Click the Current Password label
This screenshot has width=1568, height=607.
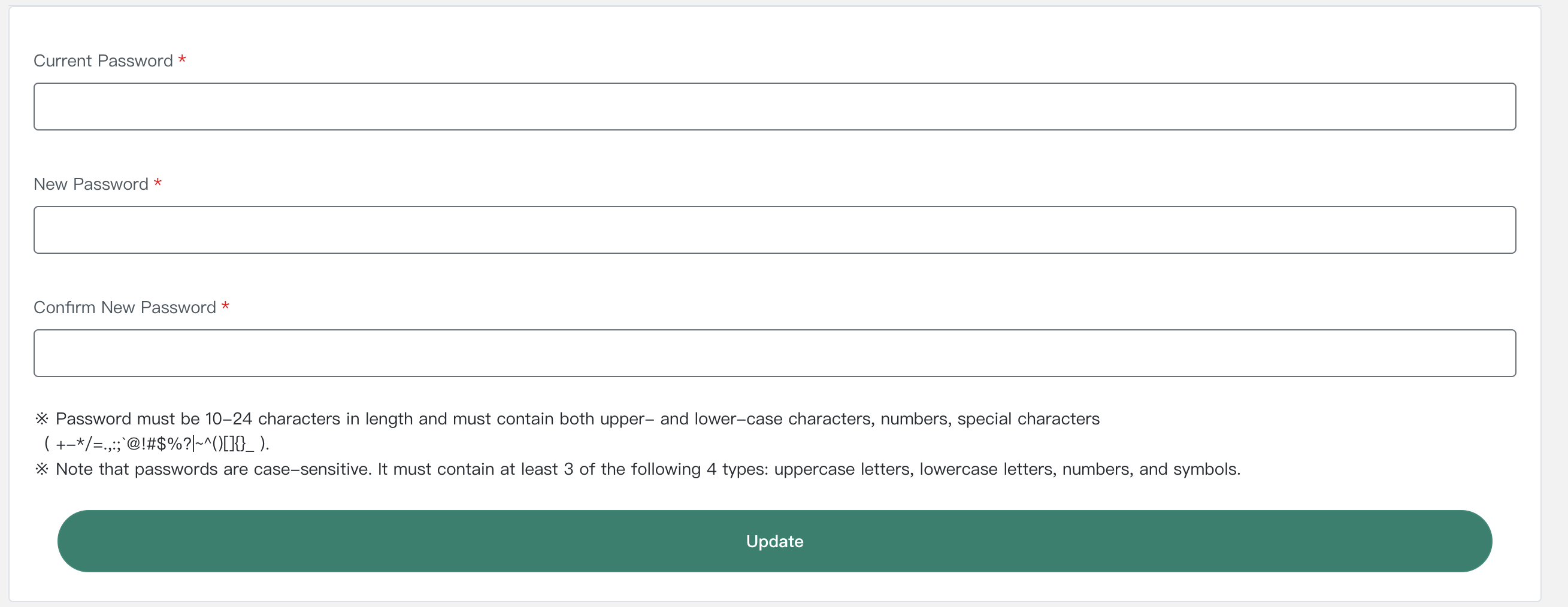[104, 61]
